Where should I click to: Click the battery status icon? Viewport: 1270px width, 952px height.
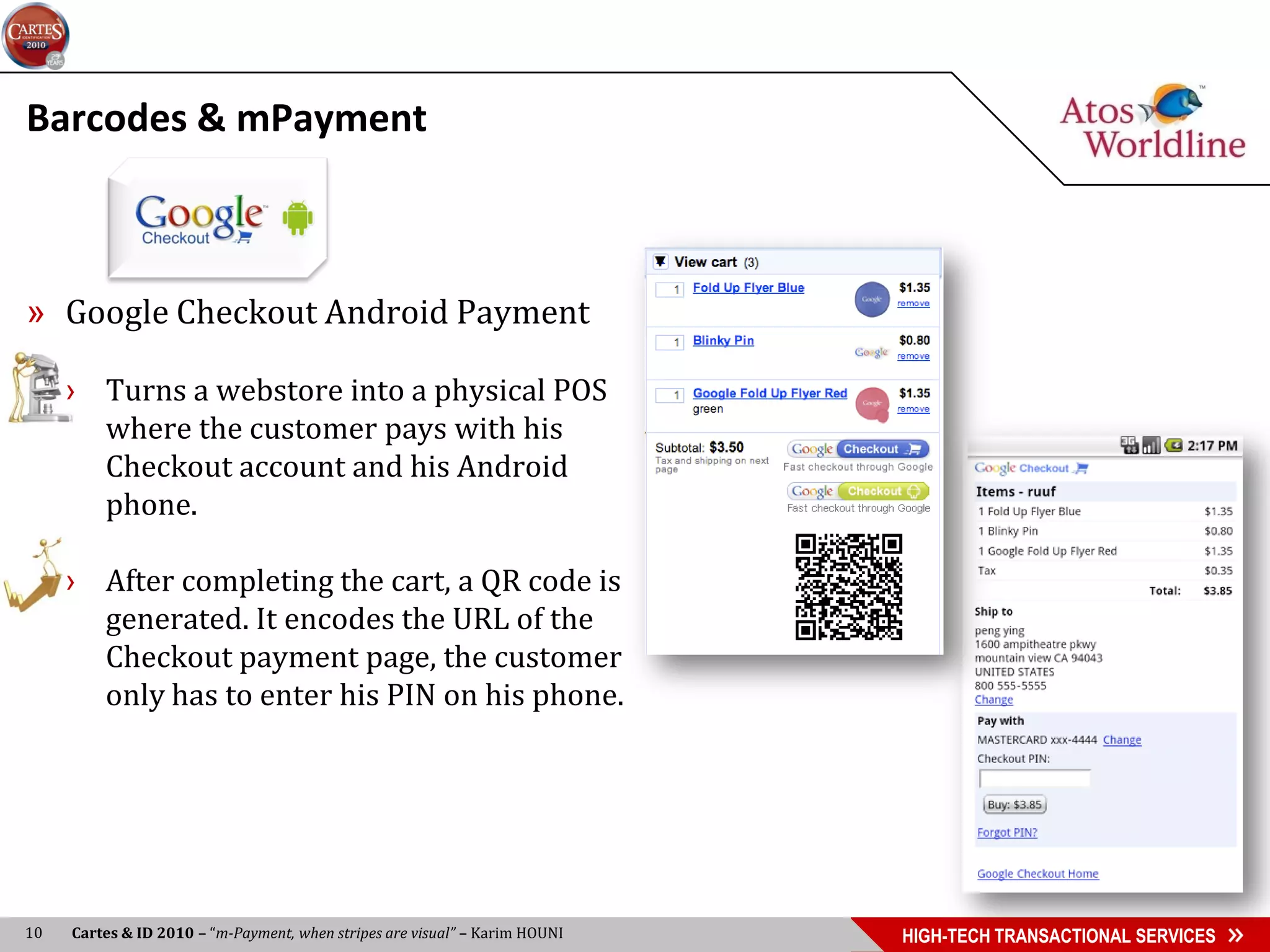tap(1173, 445)
